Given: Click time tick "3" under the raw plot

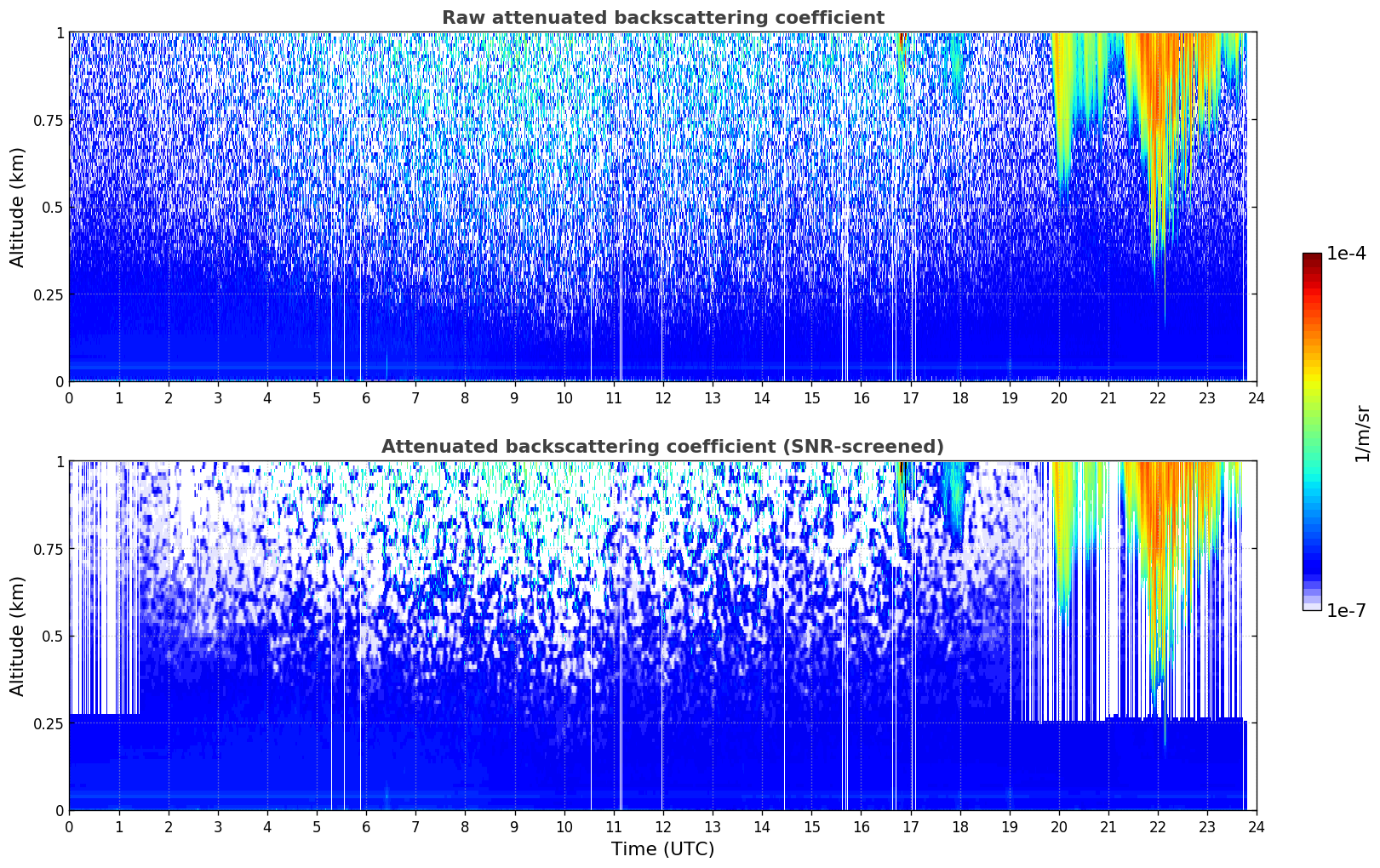Looking at the screenshot, I should click(218, 397).
